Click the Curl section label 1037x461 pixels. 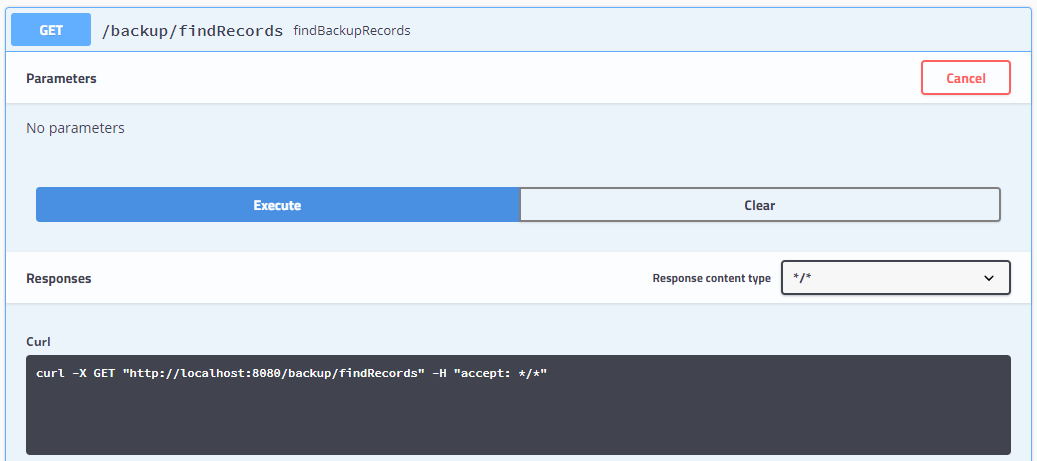tap(39, 341)
